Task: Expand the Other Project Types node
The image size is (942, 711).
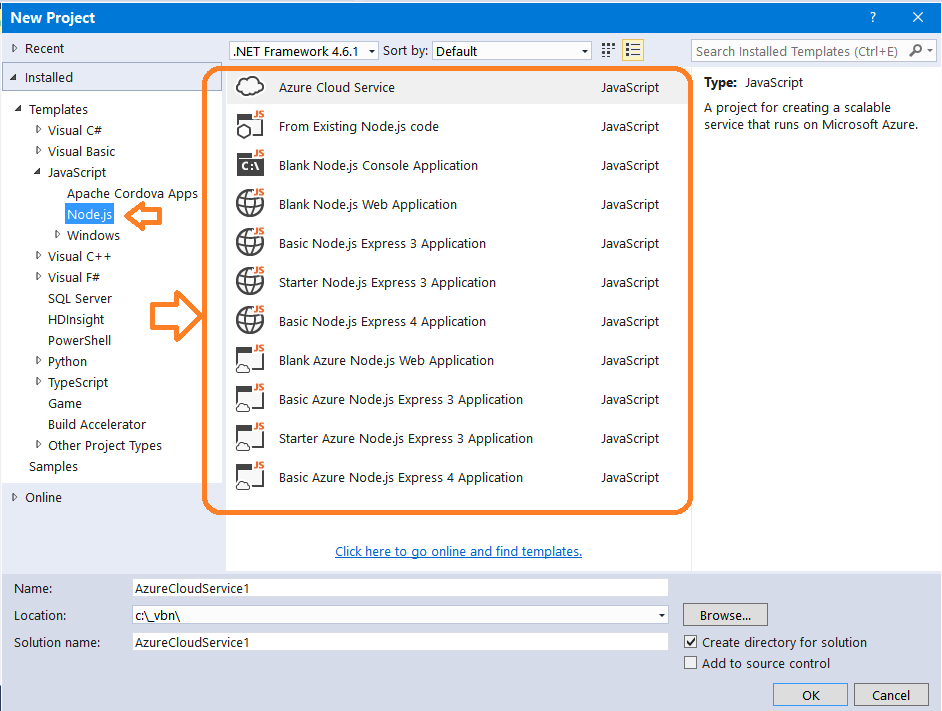Action: coord(38,445)
